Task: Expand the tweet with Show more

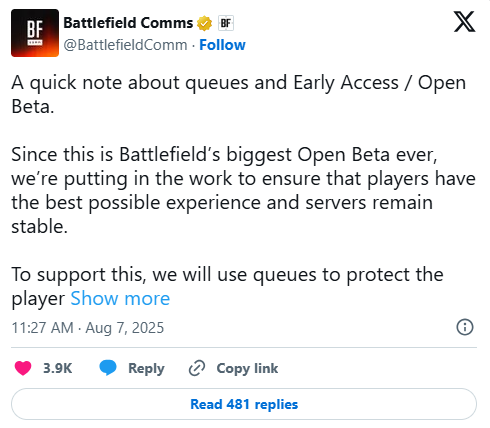Action: [120, 298]
